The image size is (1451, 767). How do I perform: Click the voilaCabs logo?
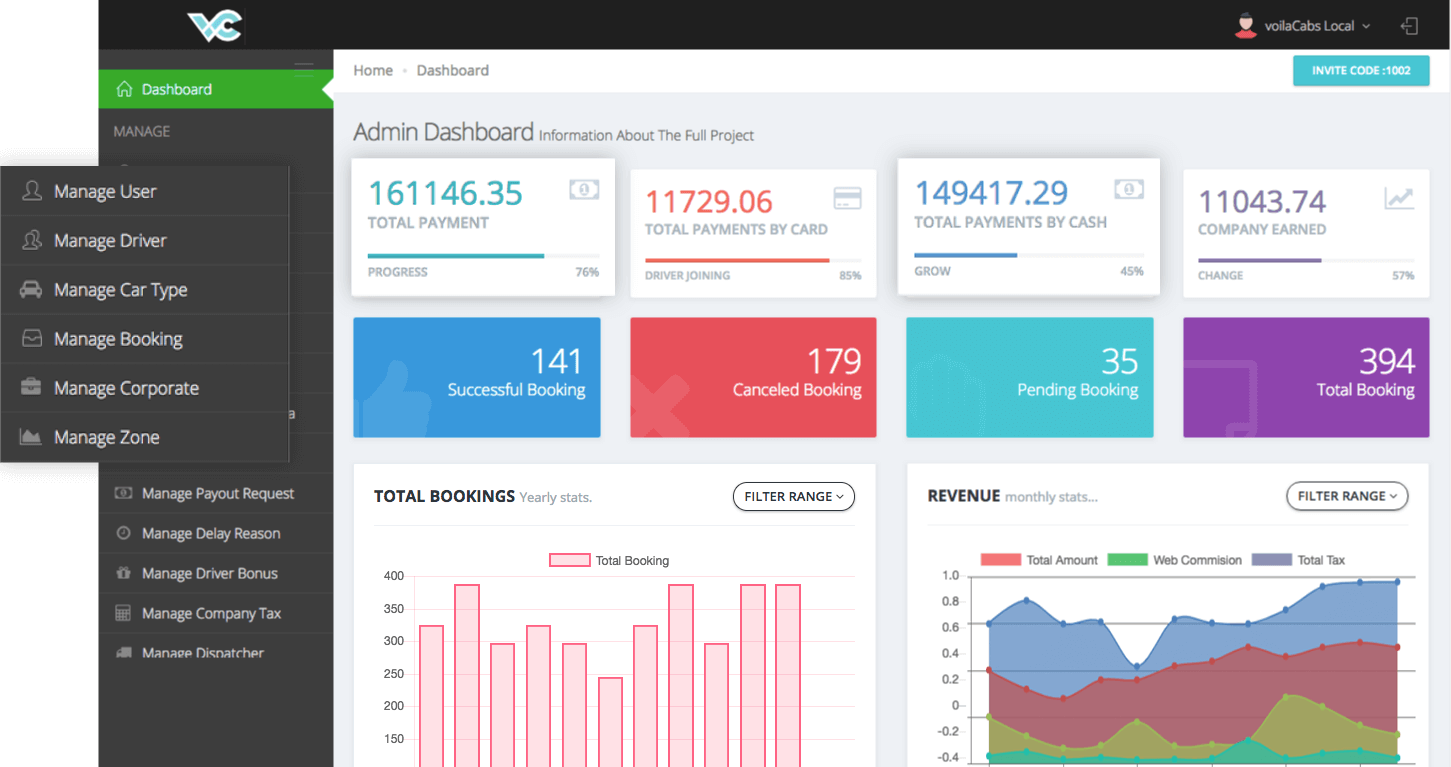coord(215,25)
